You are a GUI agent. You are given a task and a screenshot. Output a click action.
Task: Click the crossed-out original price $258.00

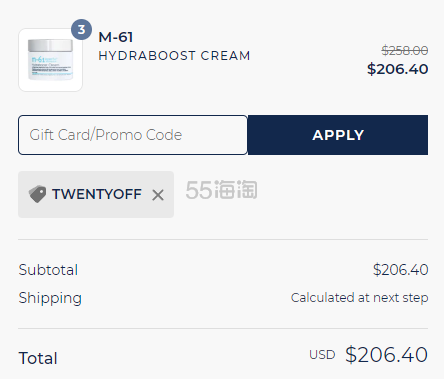(405, 51)
